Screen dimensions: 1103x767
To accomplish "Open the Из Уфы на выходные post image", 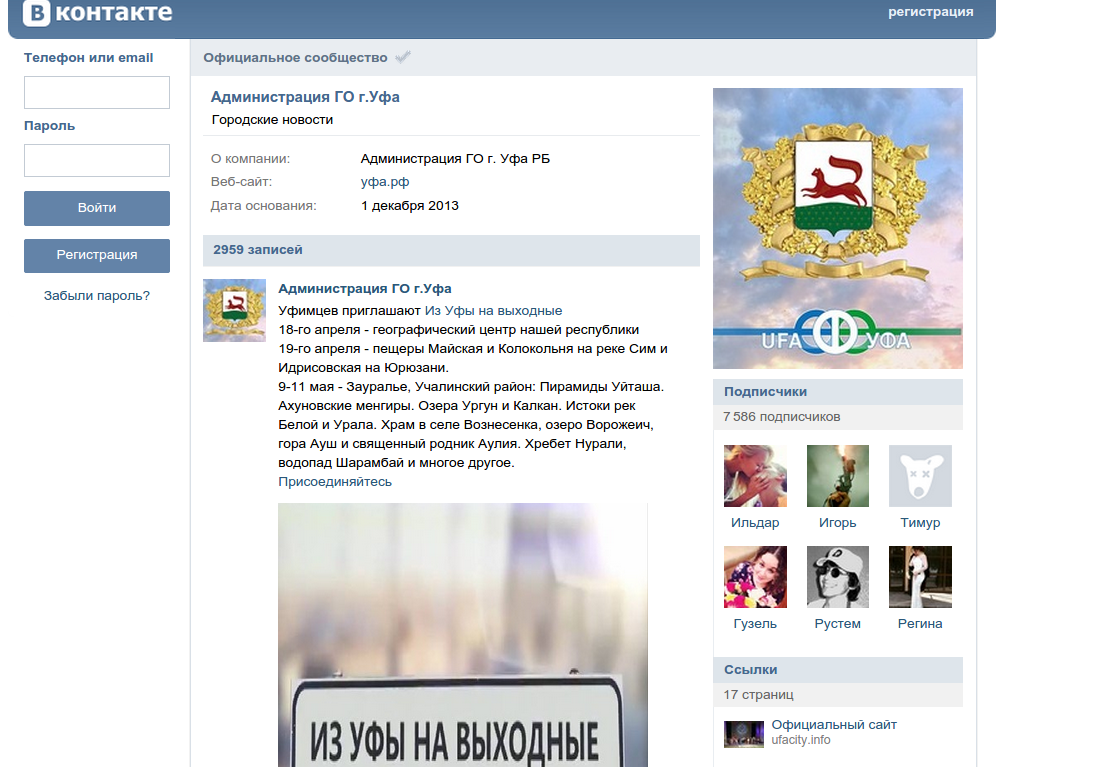I will (463, 635).
